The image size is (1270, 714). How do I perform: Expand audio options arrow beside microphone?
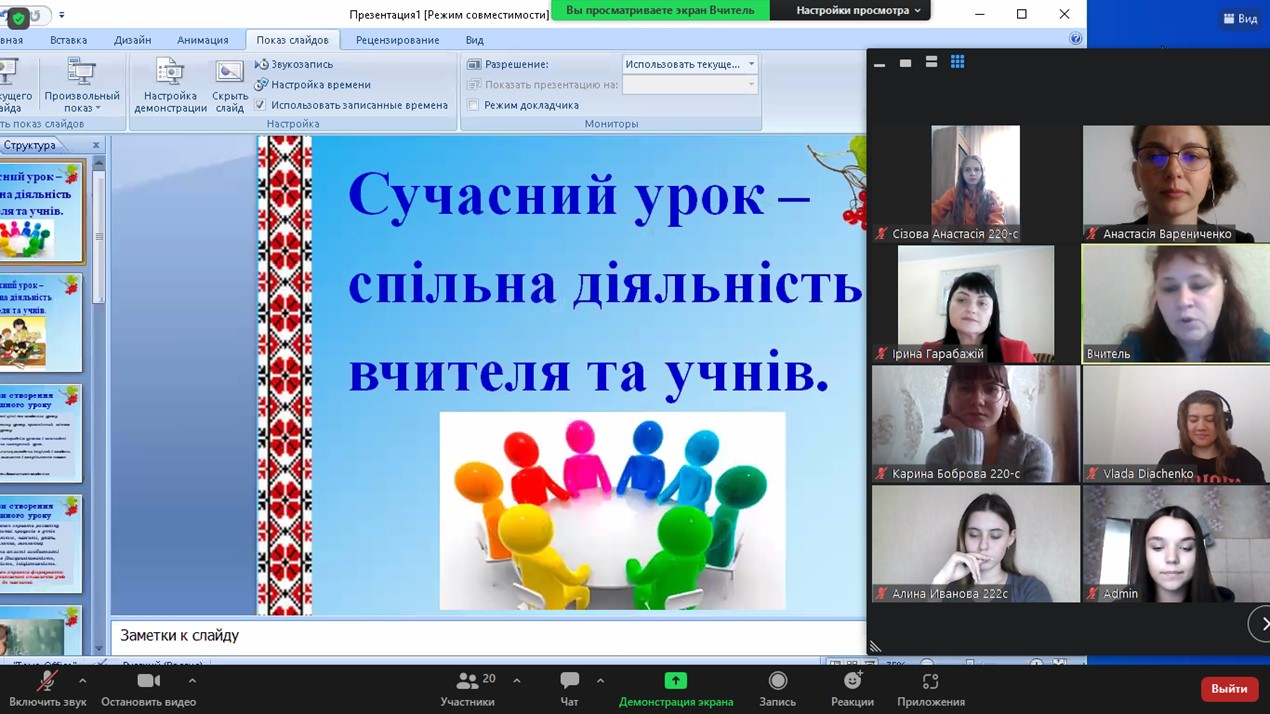82,681
